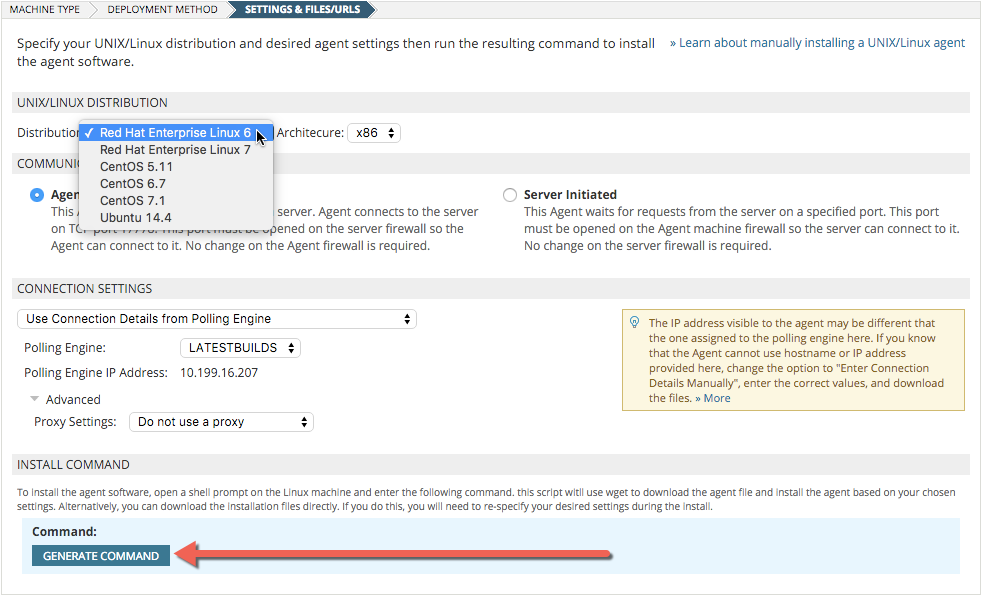Open the Architecture x86 dropdown

[374, 133]
